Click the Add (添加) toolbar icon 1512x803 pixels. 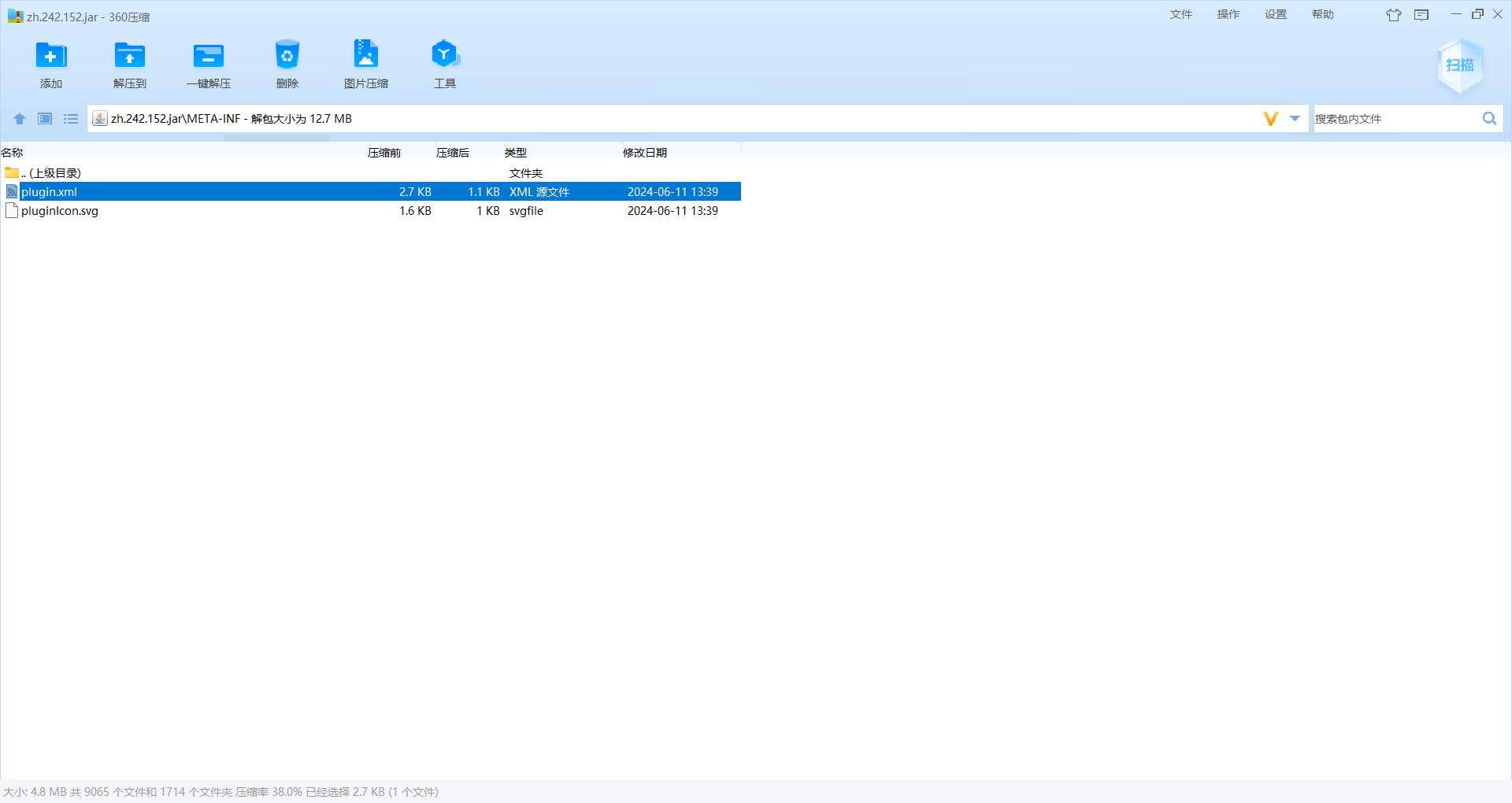coord(51,57)
